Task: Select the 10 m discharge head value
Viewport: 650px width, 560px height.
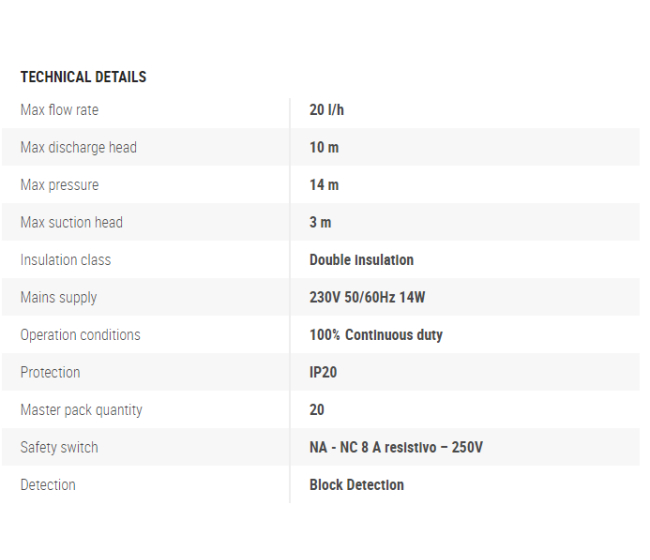Action: point(324,147)
